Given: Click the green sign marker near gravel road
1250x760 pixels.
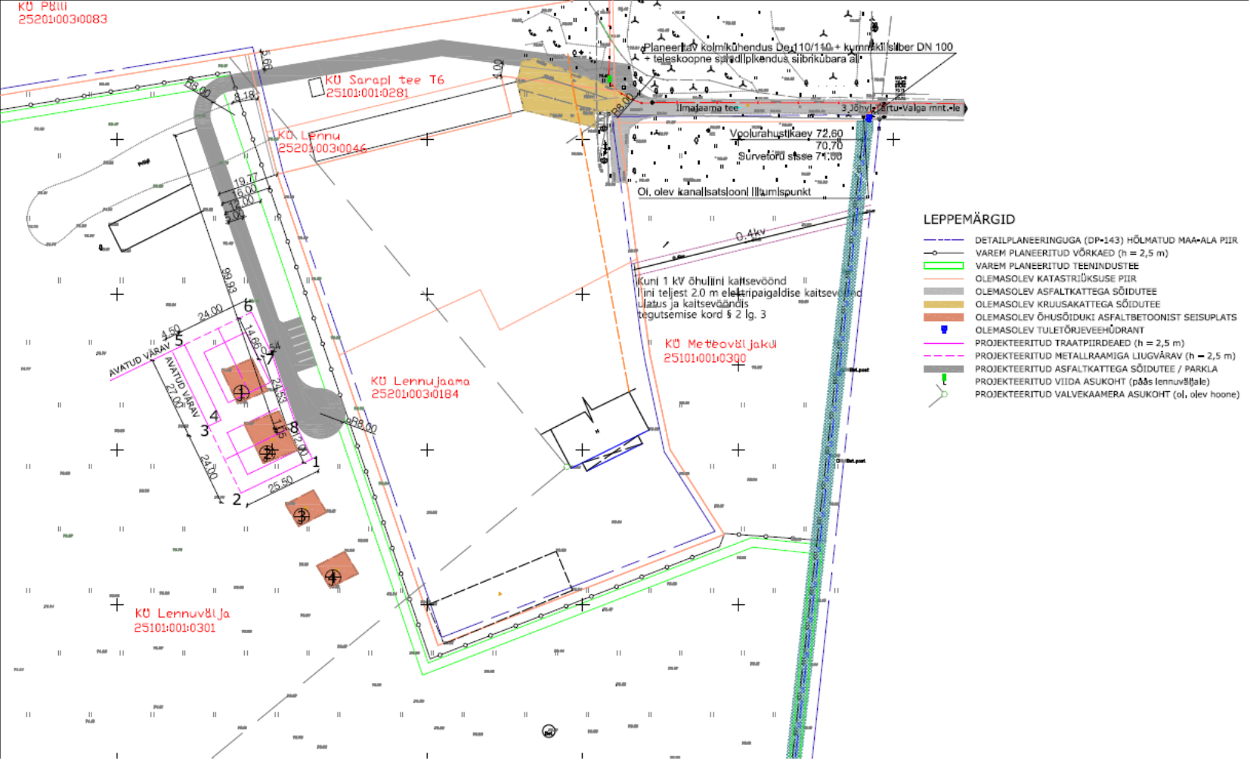Looking at the screenshot, I should click(607, 79).
